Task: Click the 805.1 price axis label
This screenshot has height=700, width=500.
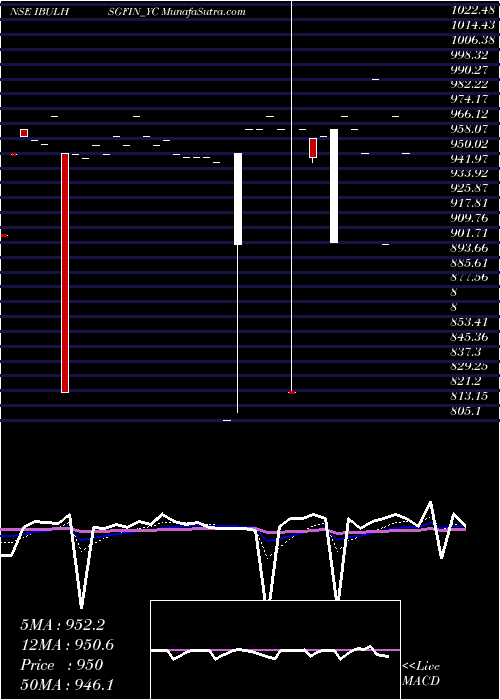Action: click(466, 411)
